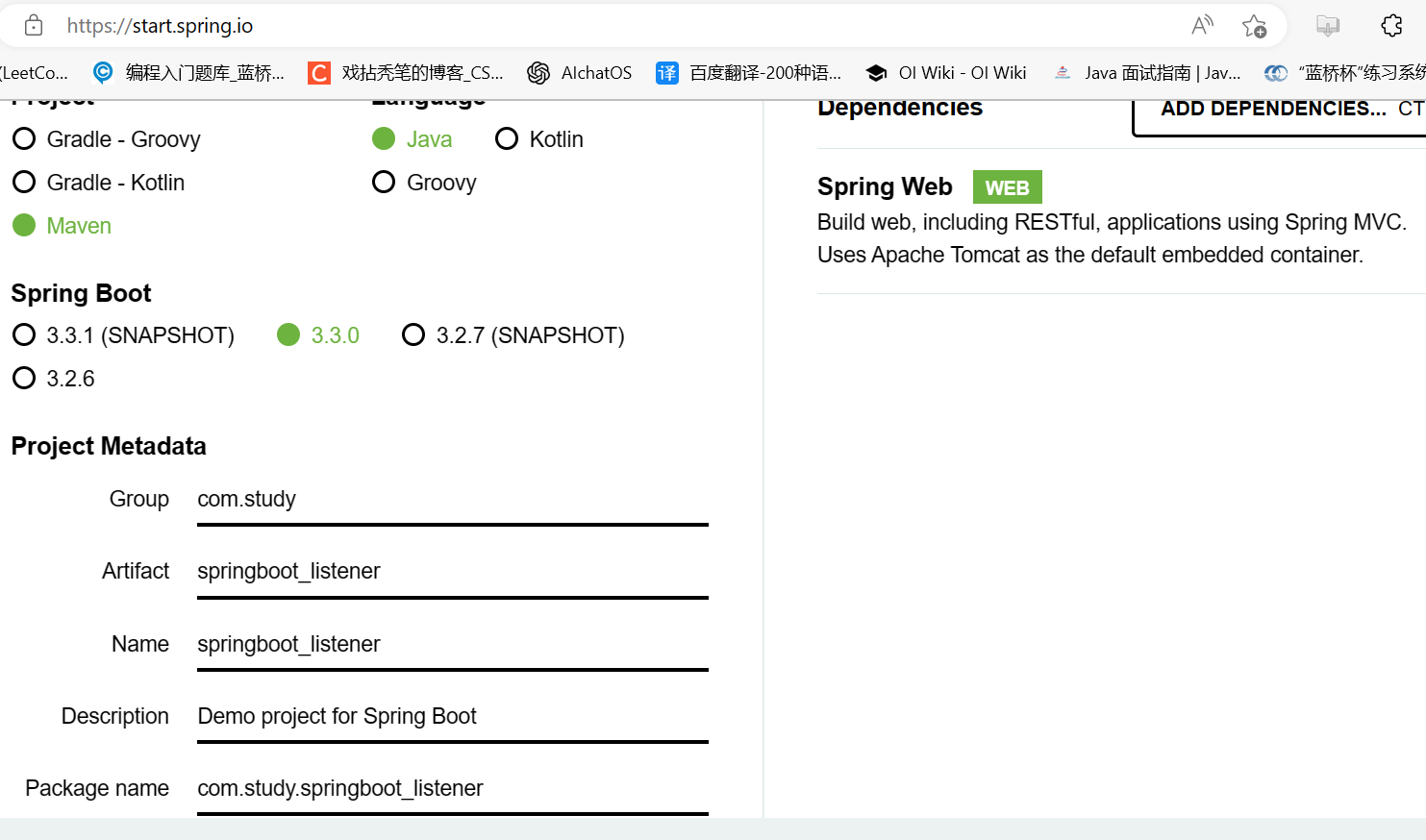Open the 戏拈秃笔的博客_CS bookmark
Screen dimensions: 1426x840
click(x=406, y=73)
